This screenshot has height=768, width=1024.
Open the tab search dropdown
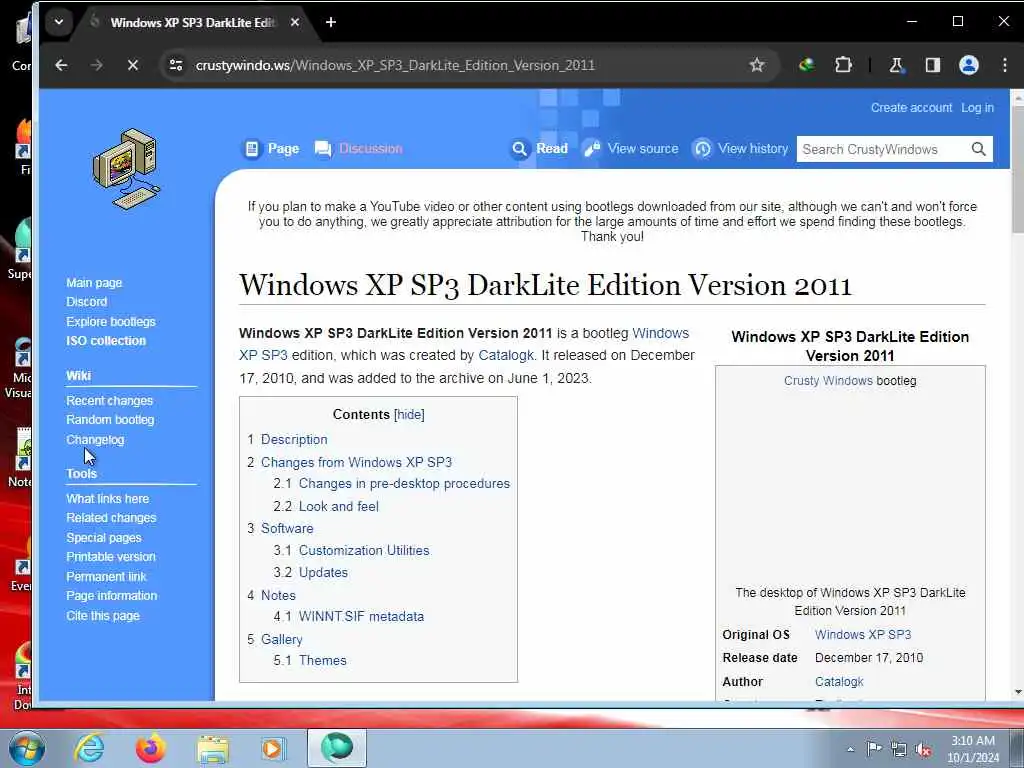coord(59,22)
